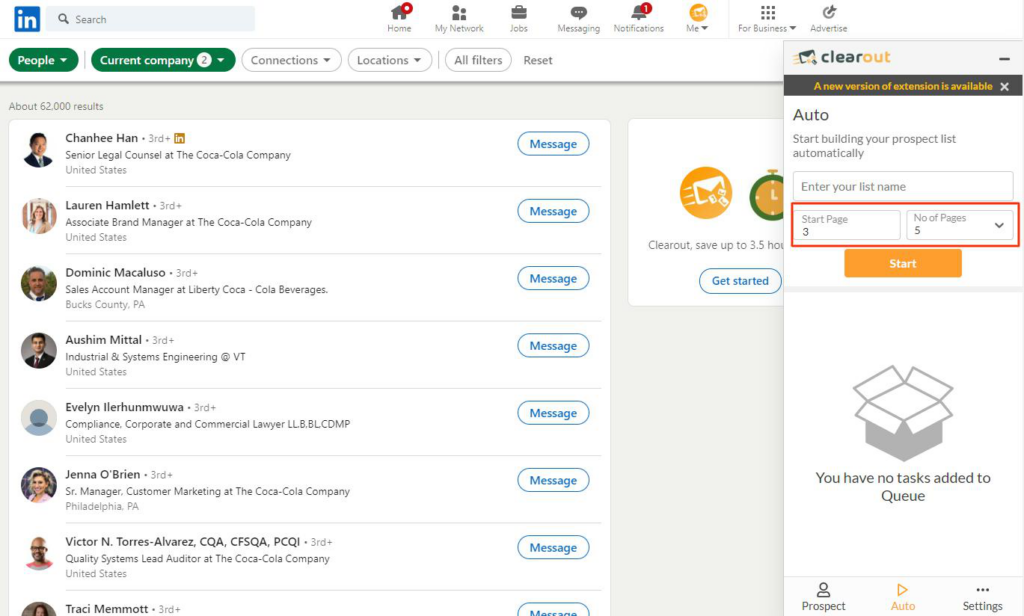Viewport: 1024px width, 616px height.
Task: Click Aushim Mittal's profile photo
Action: (39, 351)
